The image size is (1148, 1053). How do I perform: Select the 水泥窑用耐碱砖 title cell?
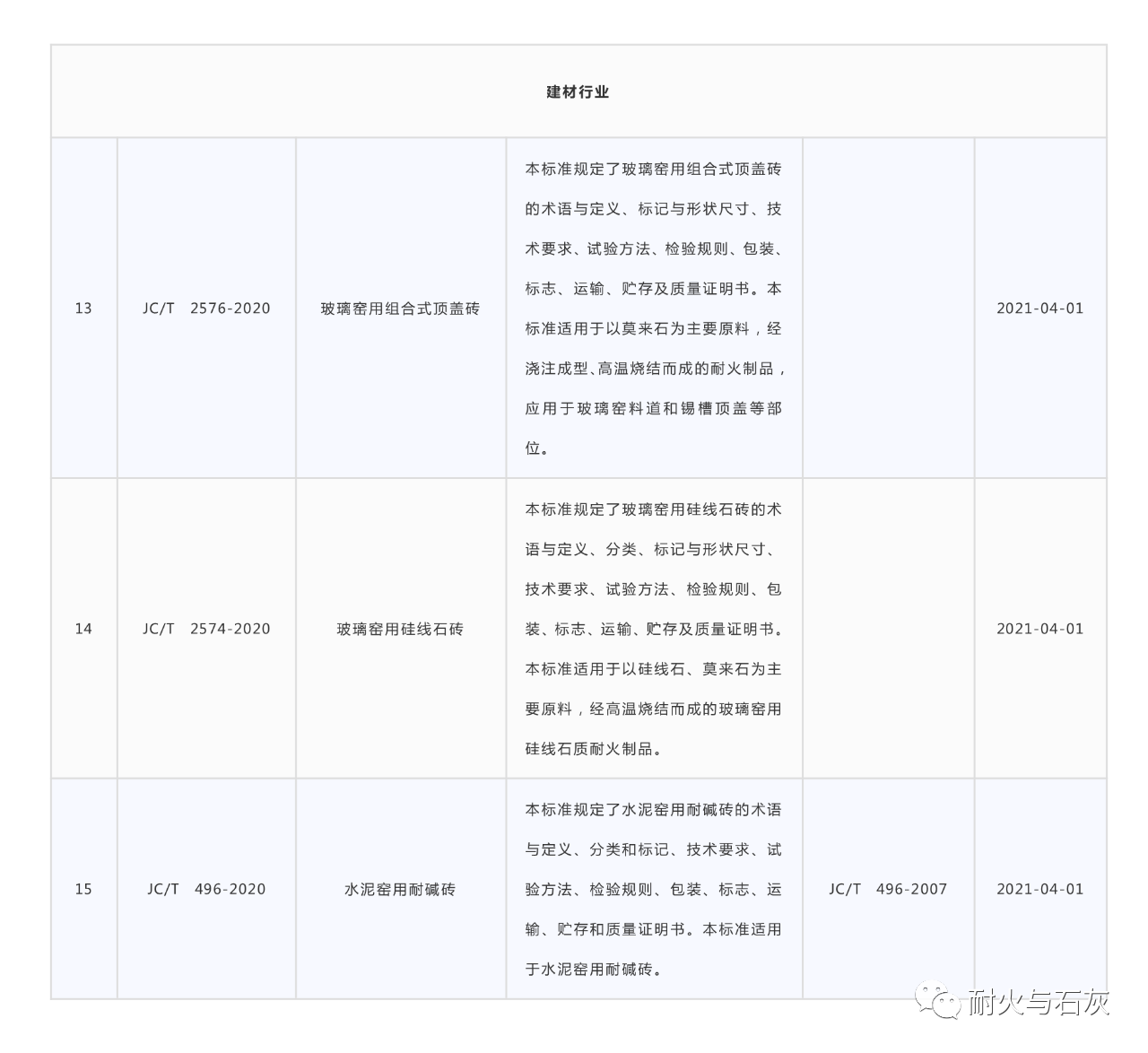tap(402, 890)
